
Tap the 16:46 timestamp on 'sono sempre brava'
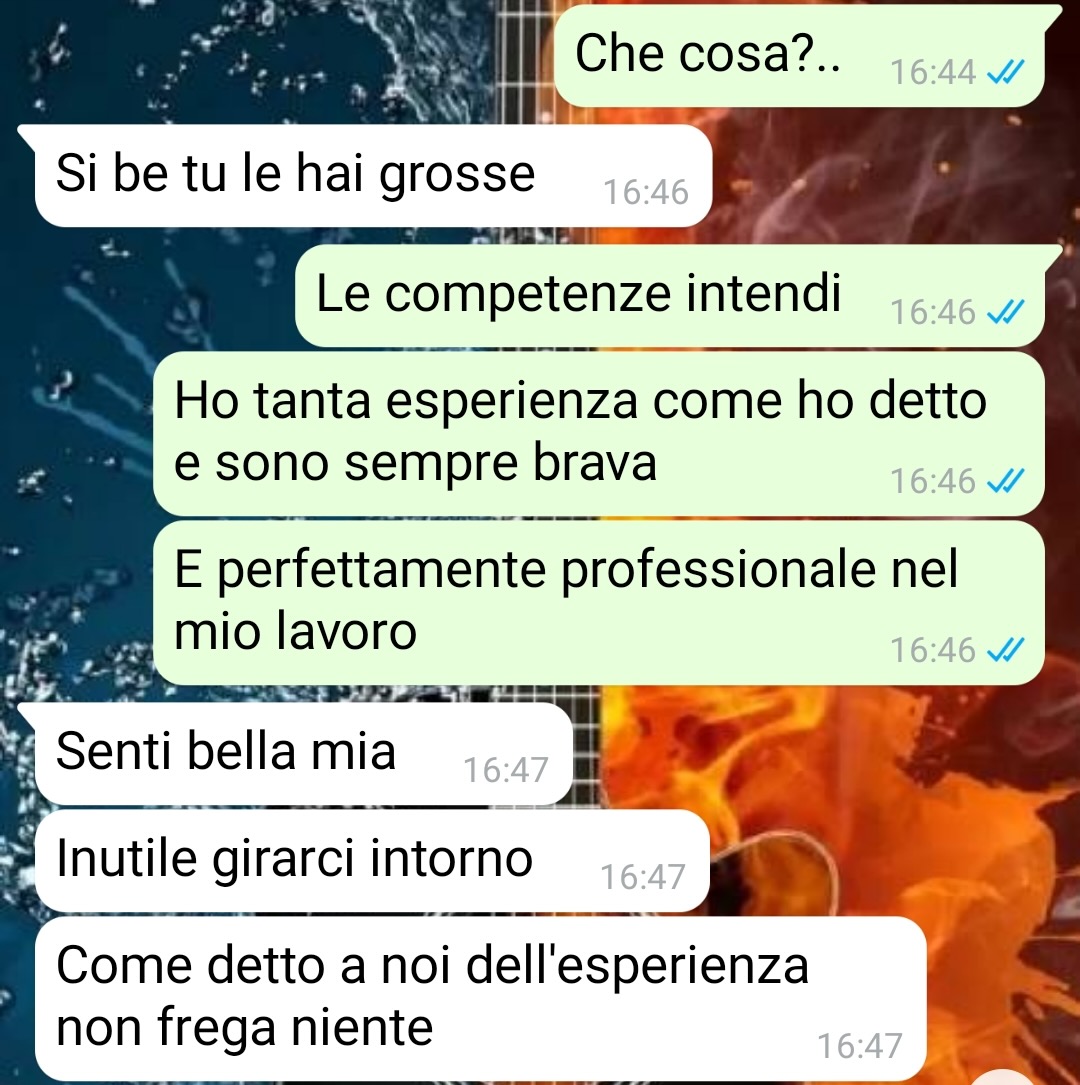933,481
